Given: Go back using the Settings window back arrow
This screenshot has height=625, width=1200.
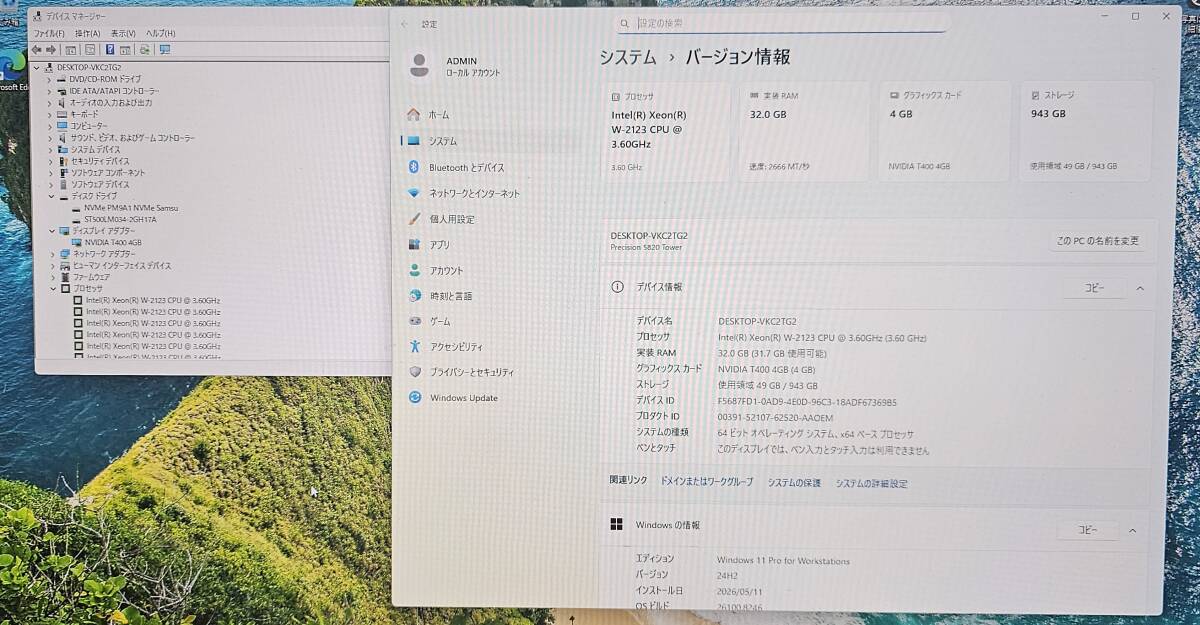Looking at the screenshot, I should tap(404, 23).
